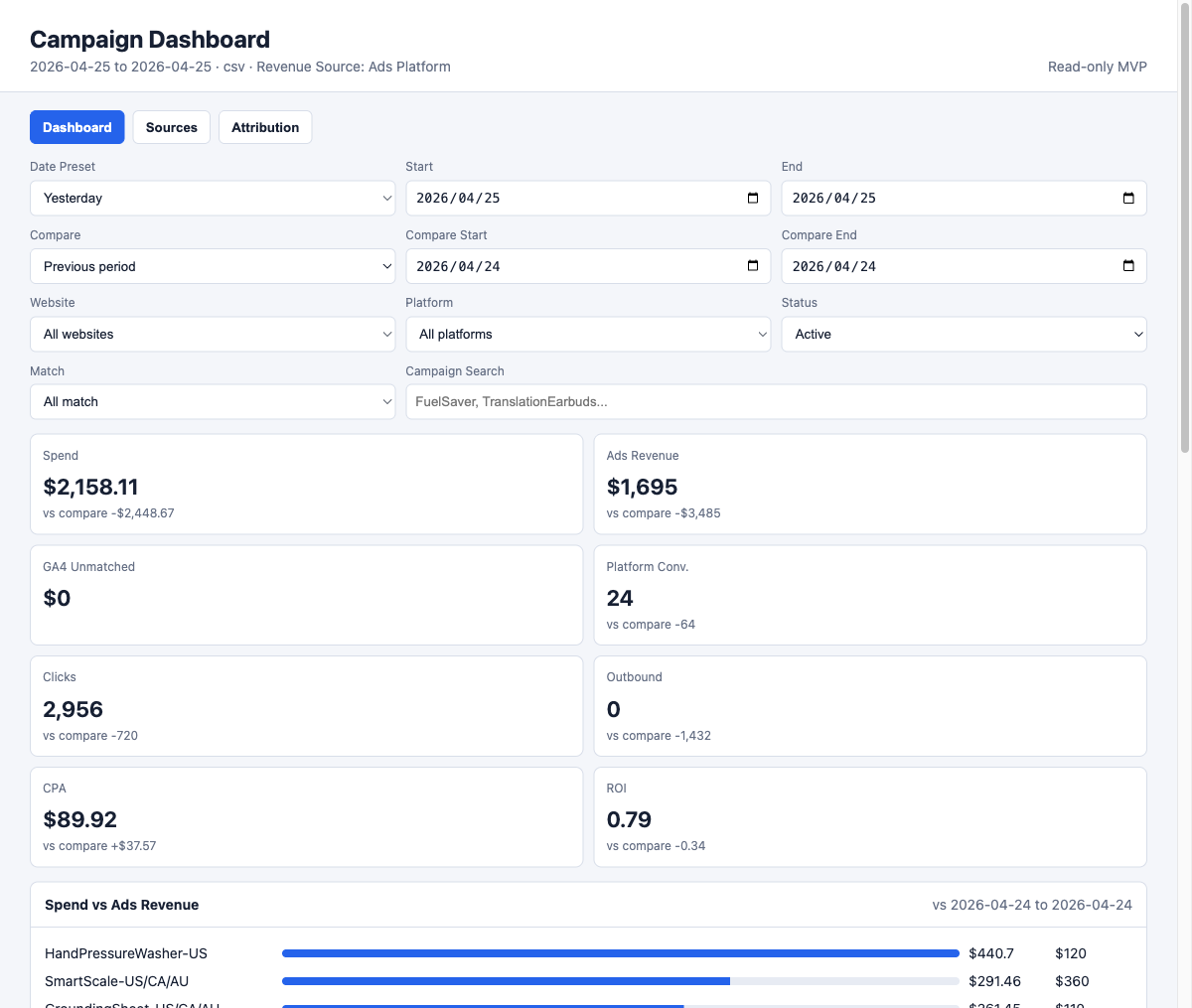Click the Read-only MVP label
The image size is (1192, 1008).
pyautogui.click(x=1098, y=67)
